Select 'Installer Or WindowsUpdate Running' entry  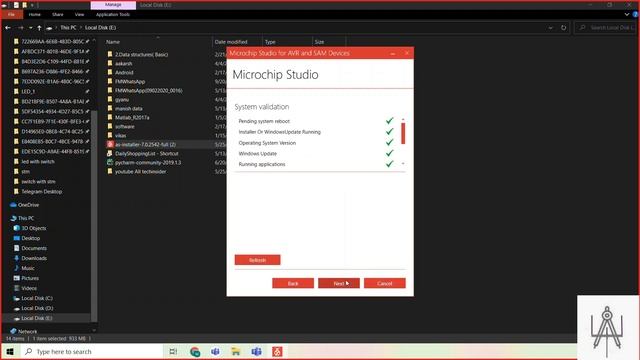coord(280,132)
